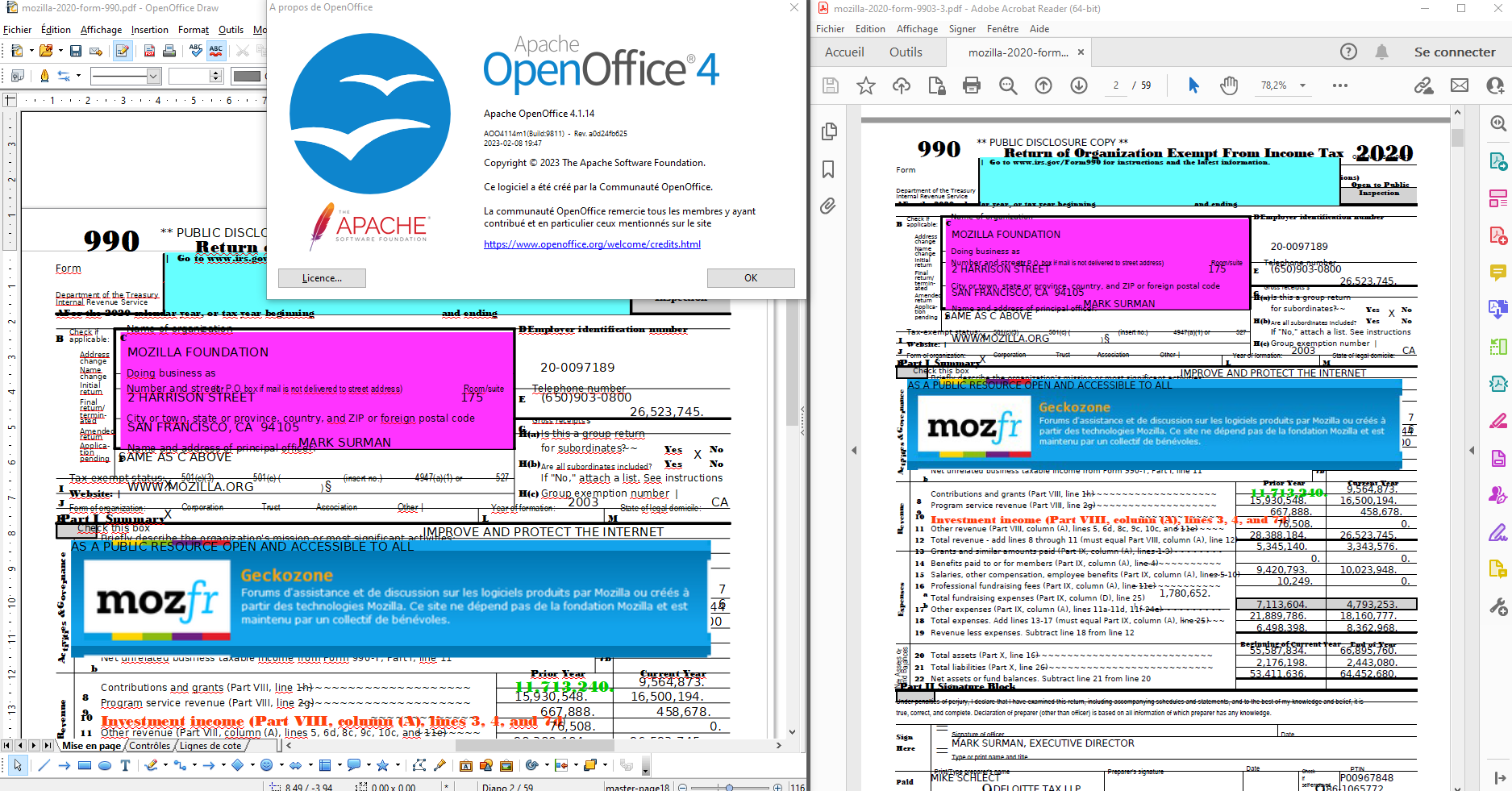The height and width of the screenshot is (791, 1512).
Task: Click the Edit Points tool
Action: (x=419, y=765)
